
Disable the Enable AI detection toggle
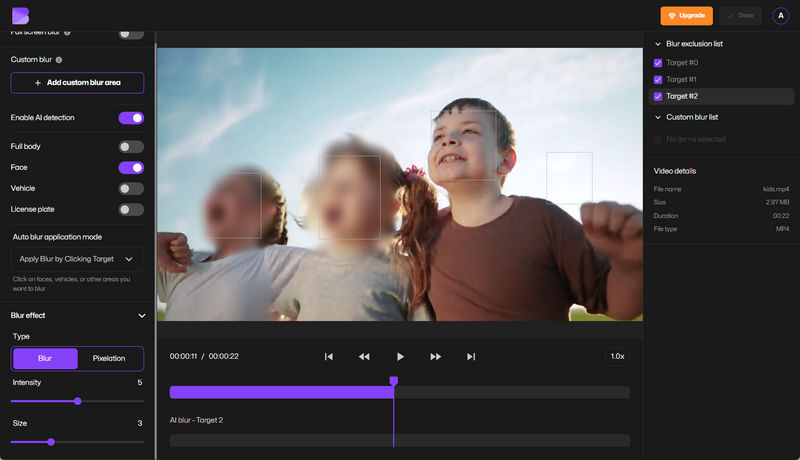[131, 118]
